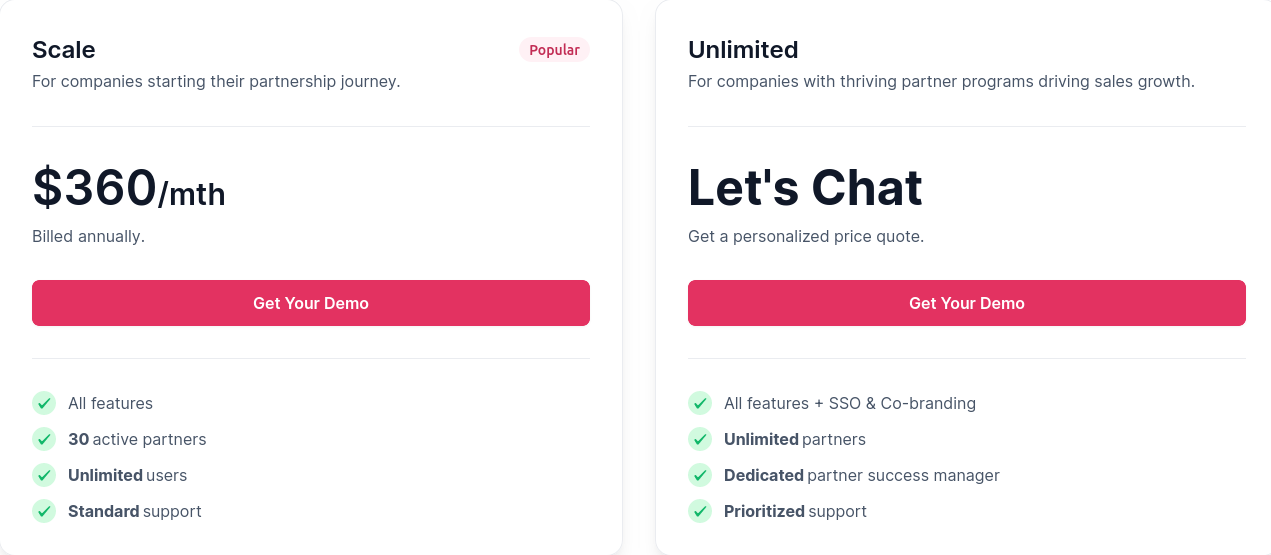Click the checkmark icon beside All features
This screenshot has width=1271, height=555.
tap(43, 403)
